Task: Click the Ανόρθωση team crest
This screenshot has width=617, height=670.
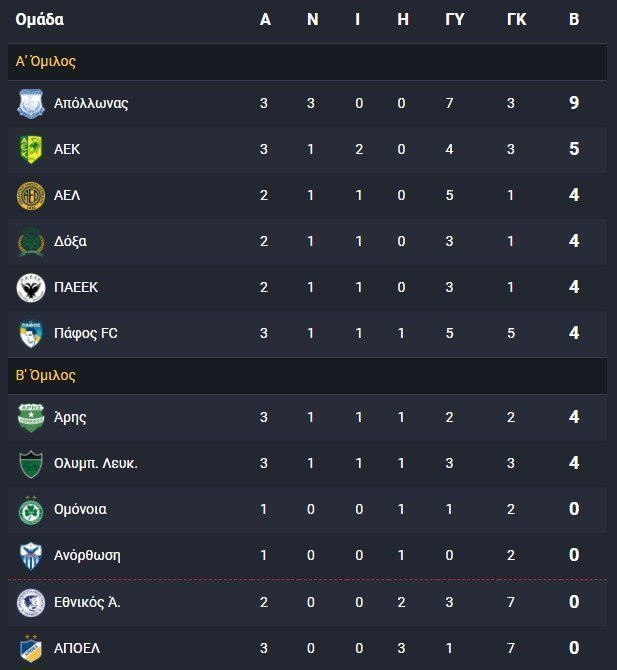Action: click(x=31, y=555)
